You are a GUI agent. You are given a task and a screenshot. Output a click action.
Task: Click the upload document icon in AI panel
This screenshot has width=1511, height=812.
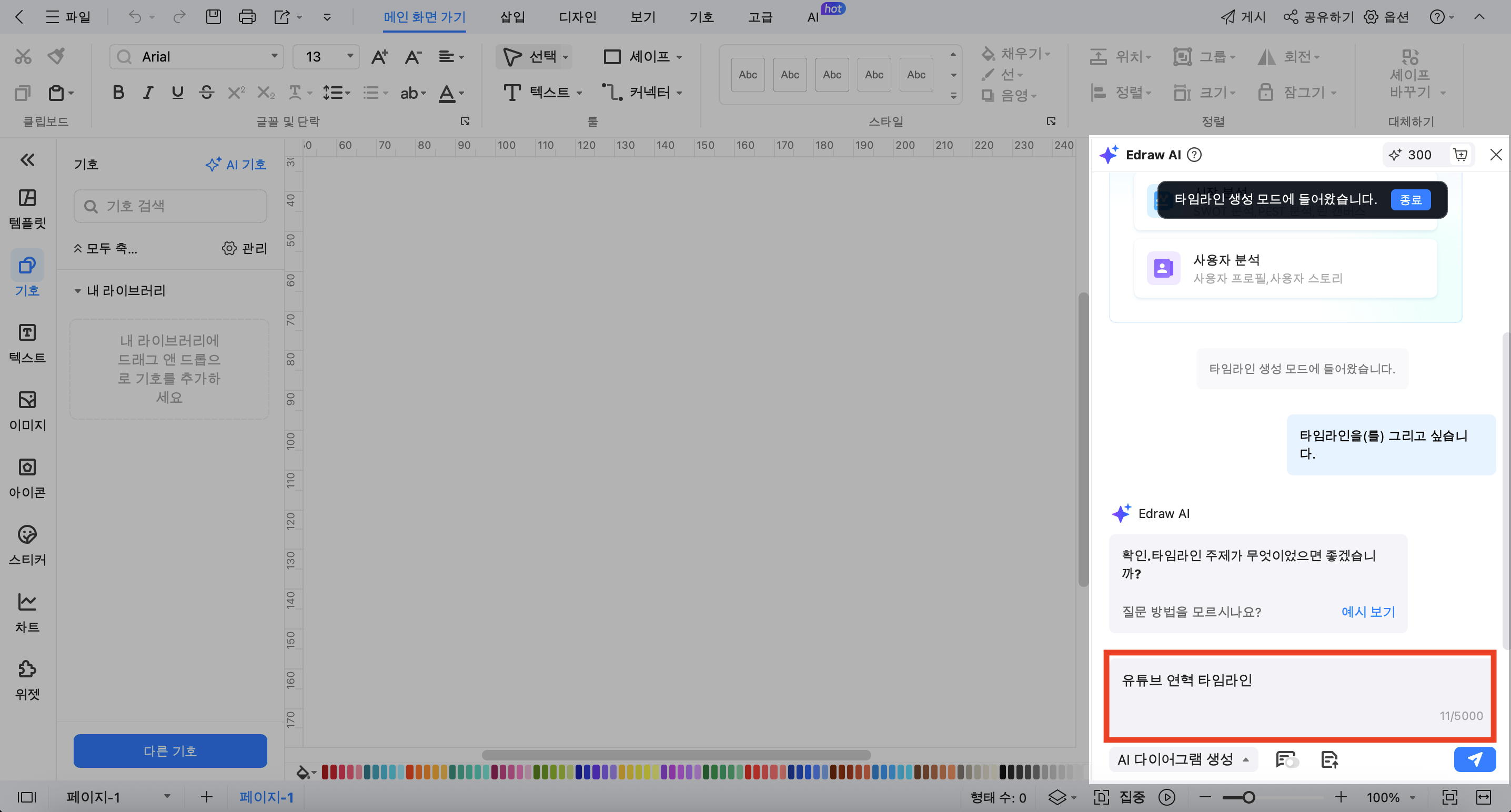1329,759
